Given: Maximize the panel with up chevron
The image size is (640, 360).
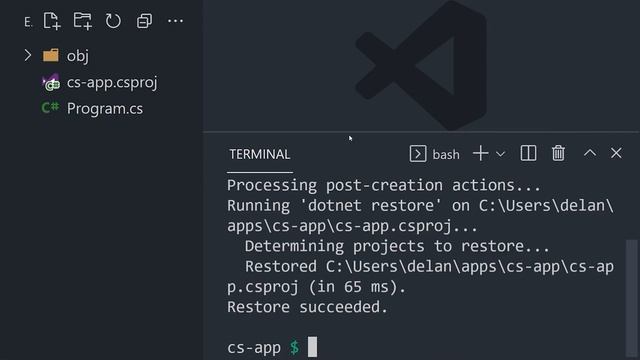Looking at the screenshot, I should point(590,153).
